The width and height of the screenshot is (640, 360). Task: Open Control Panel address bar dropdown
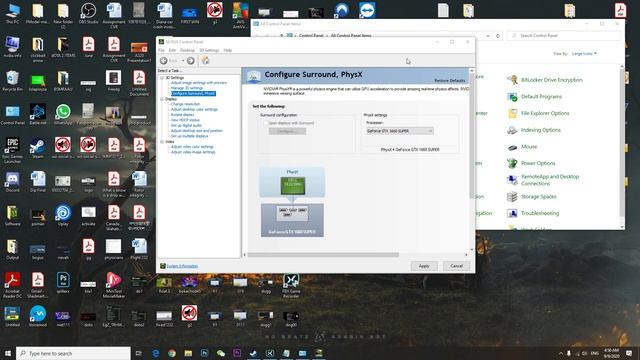point(488,36)
